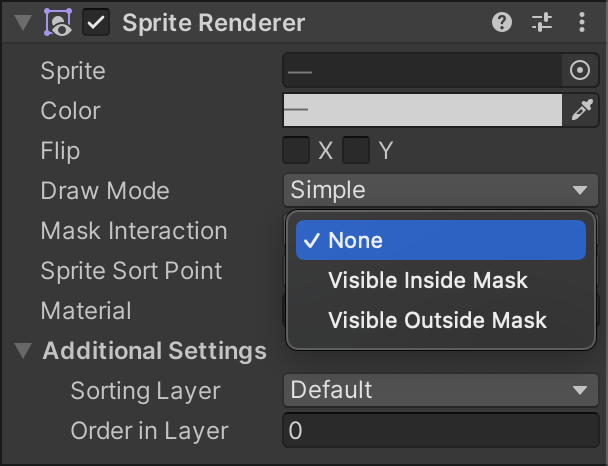Click the Order in Layer label
This screenshot has width=608, height=466.
coord(149,431)
